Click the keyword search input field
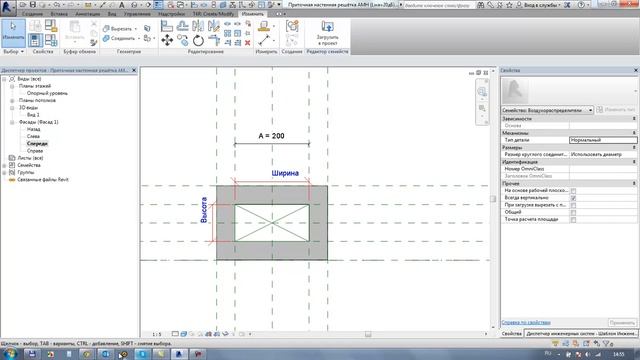Image resolution: width=640 pixels, height=360 pixels. click(439, 5)
